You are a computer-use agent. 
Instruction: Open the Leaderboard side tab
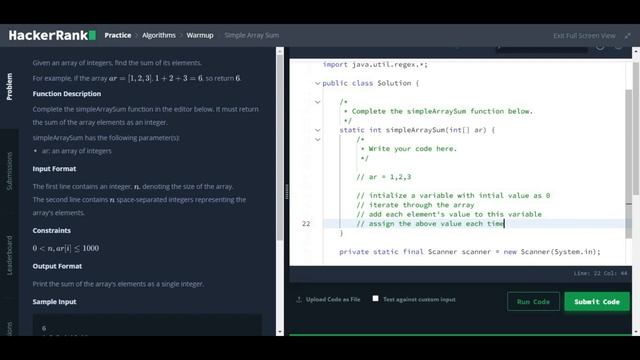click(x=9, y=256)
